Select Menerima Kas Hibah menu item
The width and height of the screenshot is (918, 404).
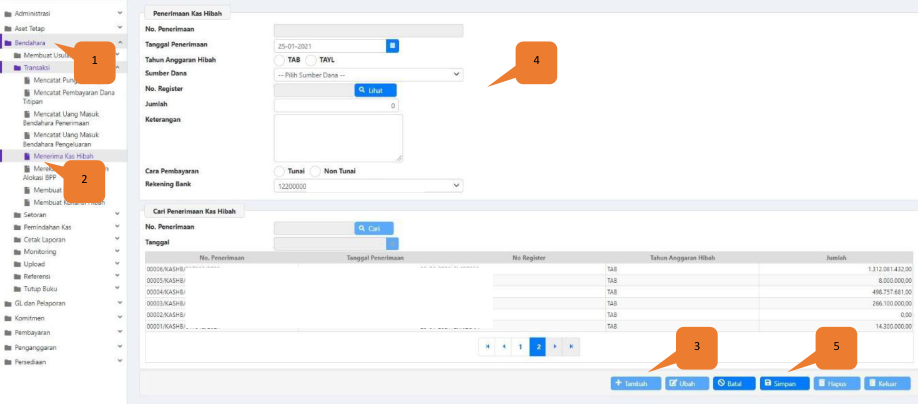(68, 156)
